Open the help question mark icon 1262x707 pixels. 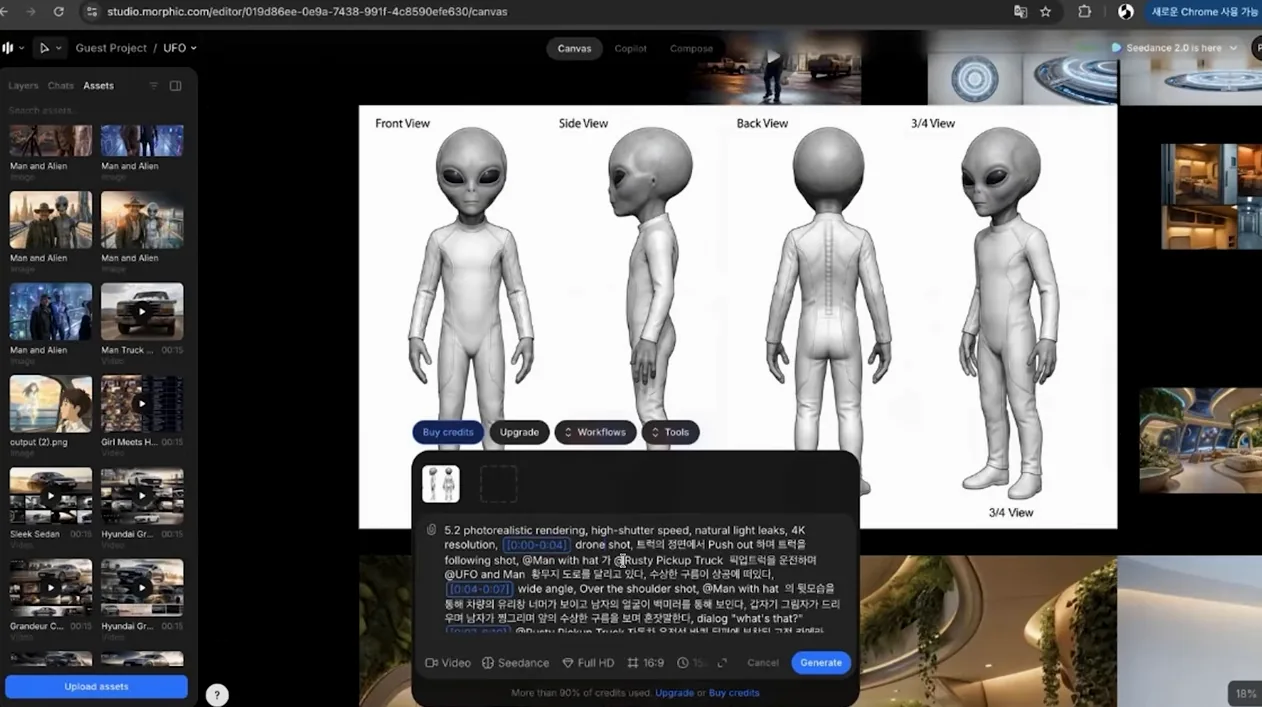217,695
